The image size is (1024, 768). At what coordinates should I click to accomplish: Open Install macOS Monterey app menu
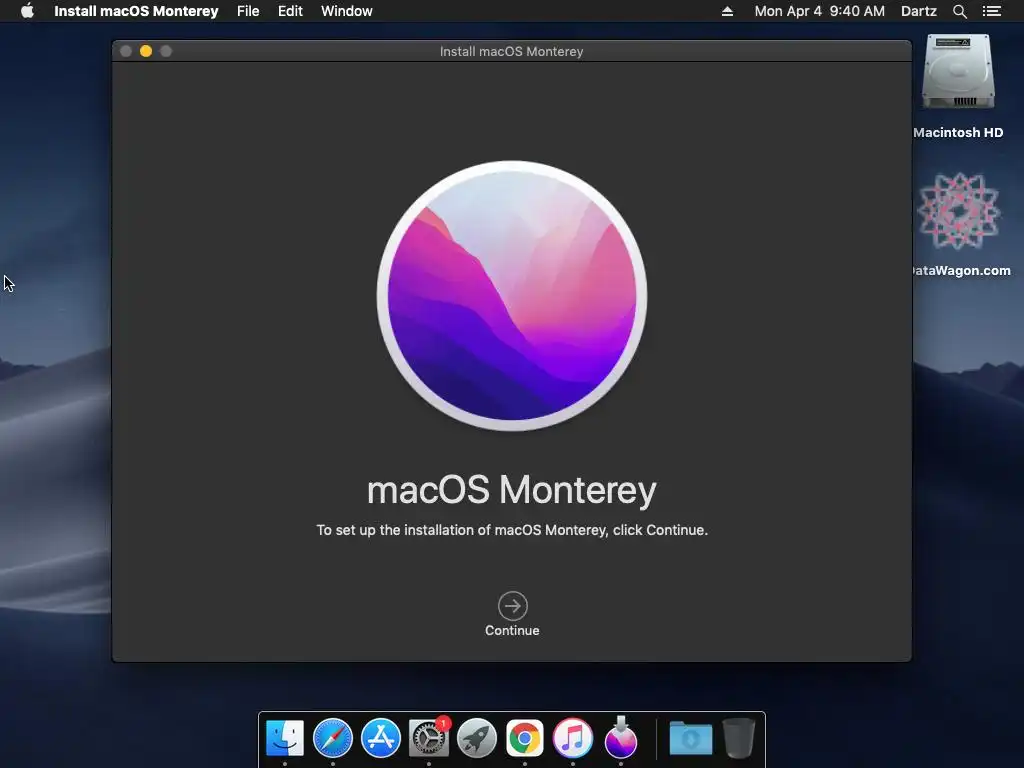(136, 11)
